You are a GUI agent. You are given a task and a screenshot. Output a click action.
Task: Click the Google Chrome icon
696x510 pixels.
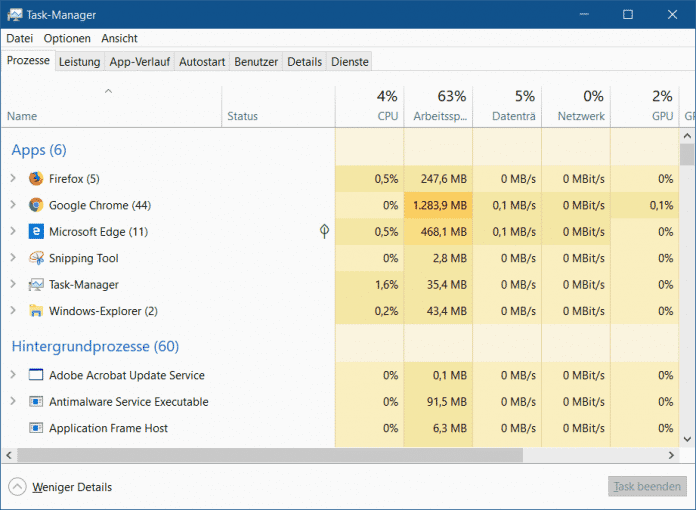(36, 205)
